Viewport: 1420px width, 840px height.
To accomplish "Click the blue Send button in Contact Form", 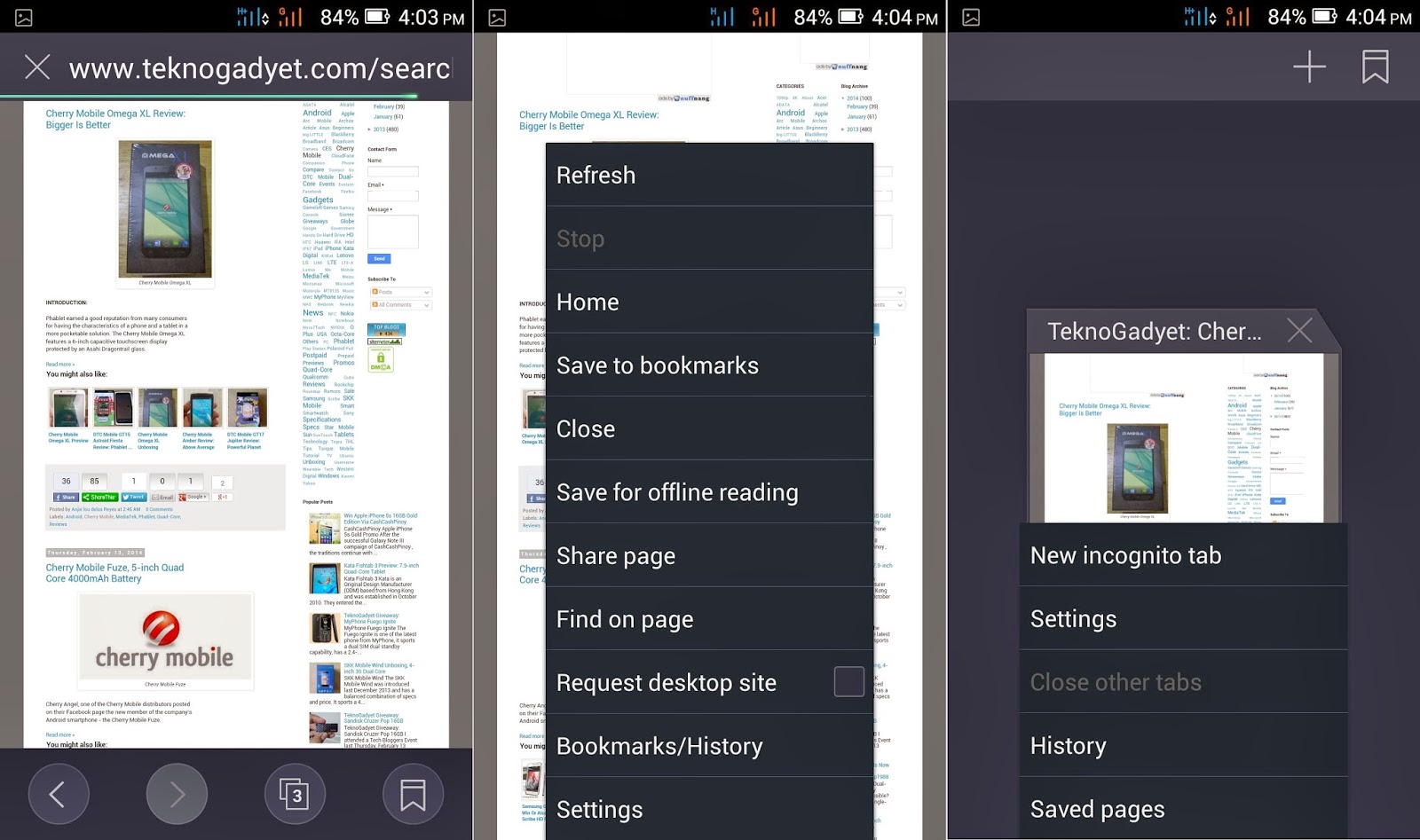I will [x=379, y=259].
